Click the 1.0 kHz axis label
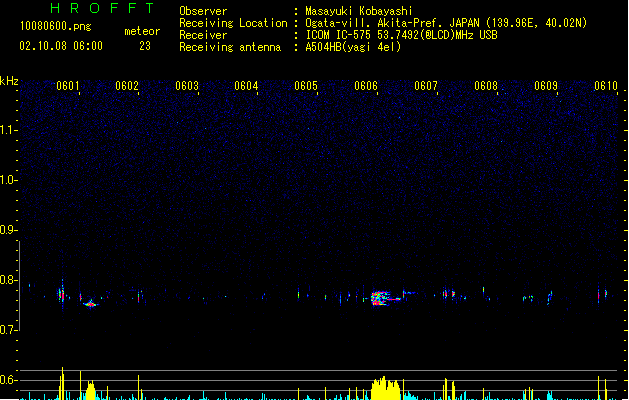 click(8, 180)
